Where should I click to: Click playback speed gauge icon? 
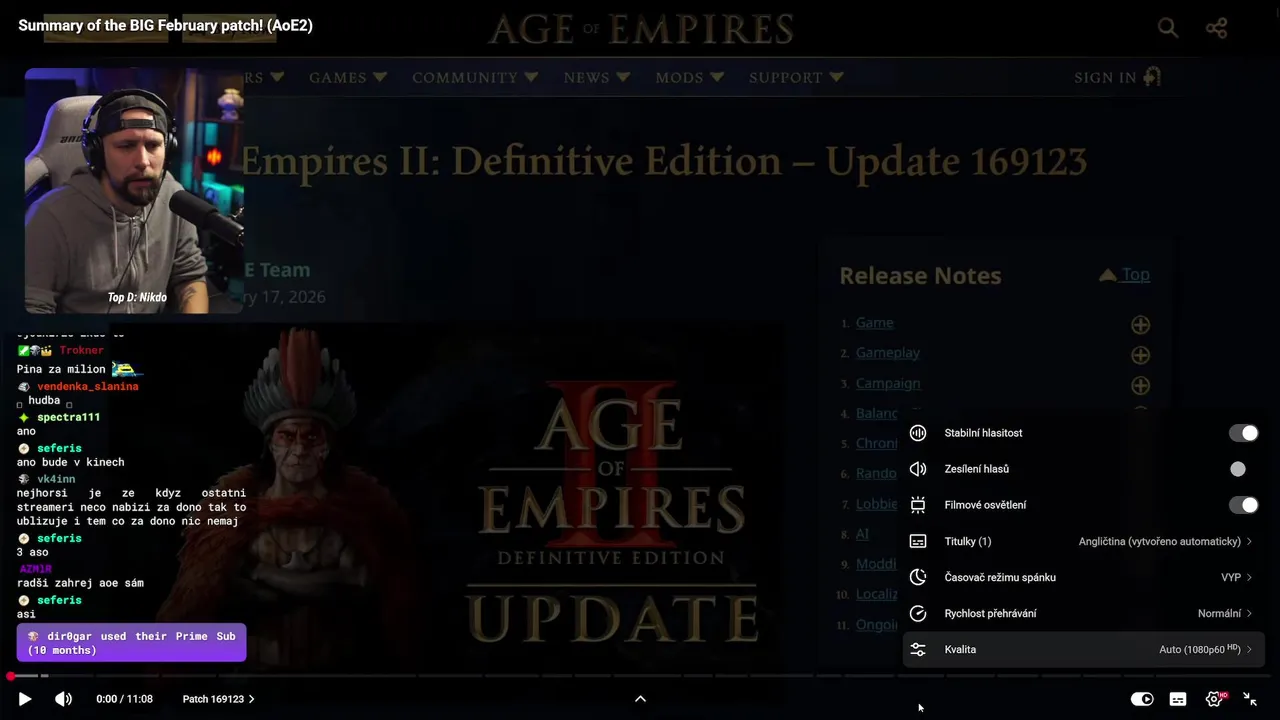click(918, 613)
